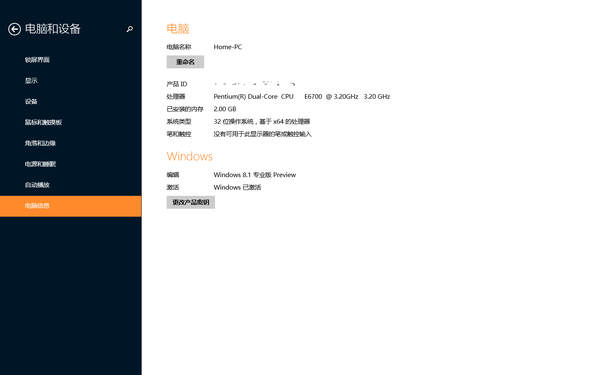Click the Home-PC computer name
The height and width of the screenshot is (375, 600).
coord(228,47)
